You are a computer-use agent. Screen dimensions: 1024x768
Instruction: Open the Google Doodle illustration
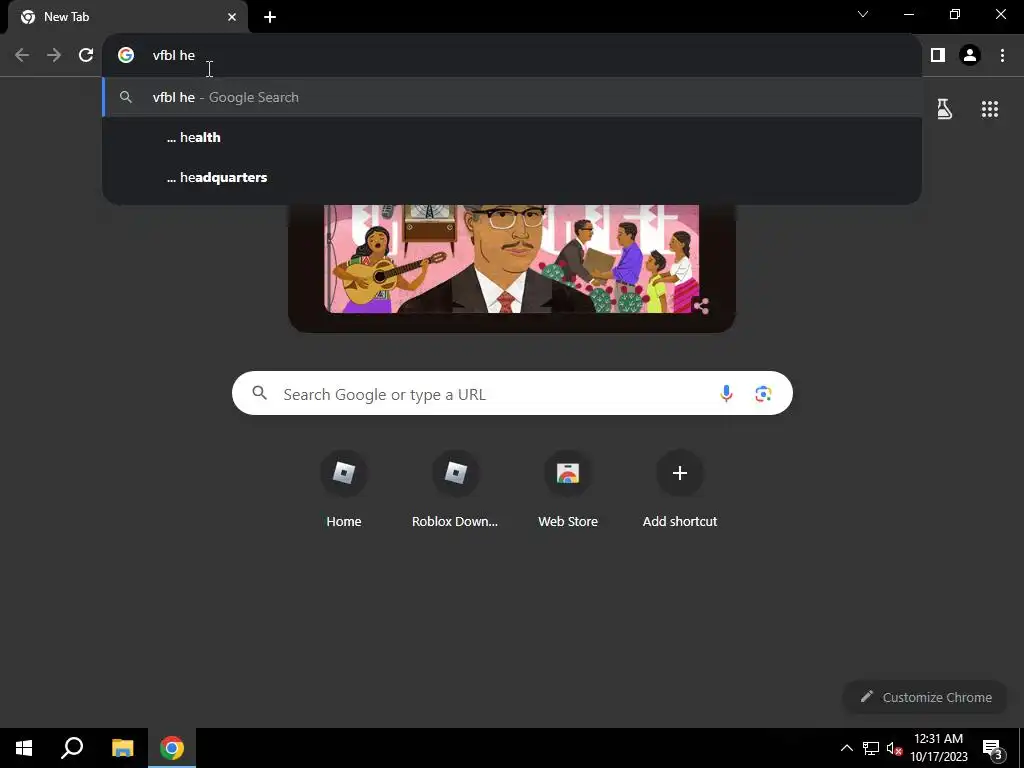(512, 259)
